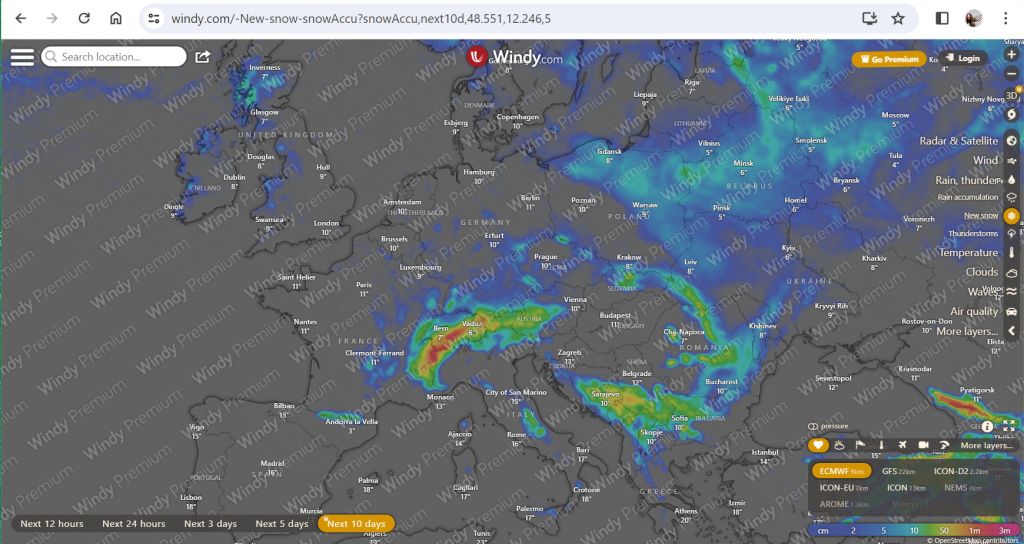Click the share map icon
The image size is (1024, 544).
(x=203, y=57)
